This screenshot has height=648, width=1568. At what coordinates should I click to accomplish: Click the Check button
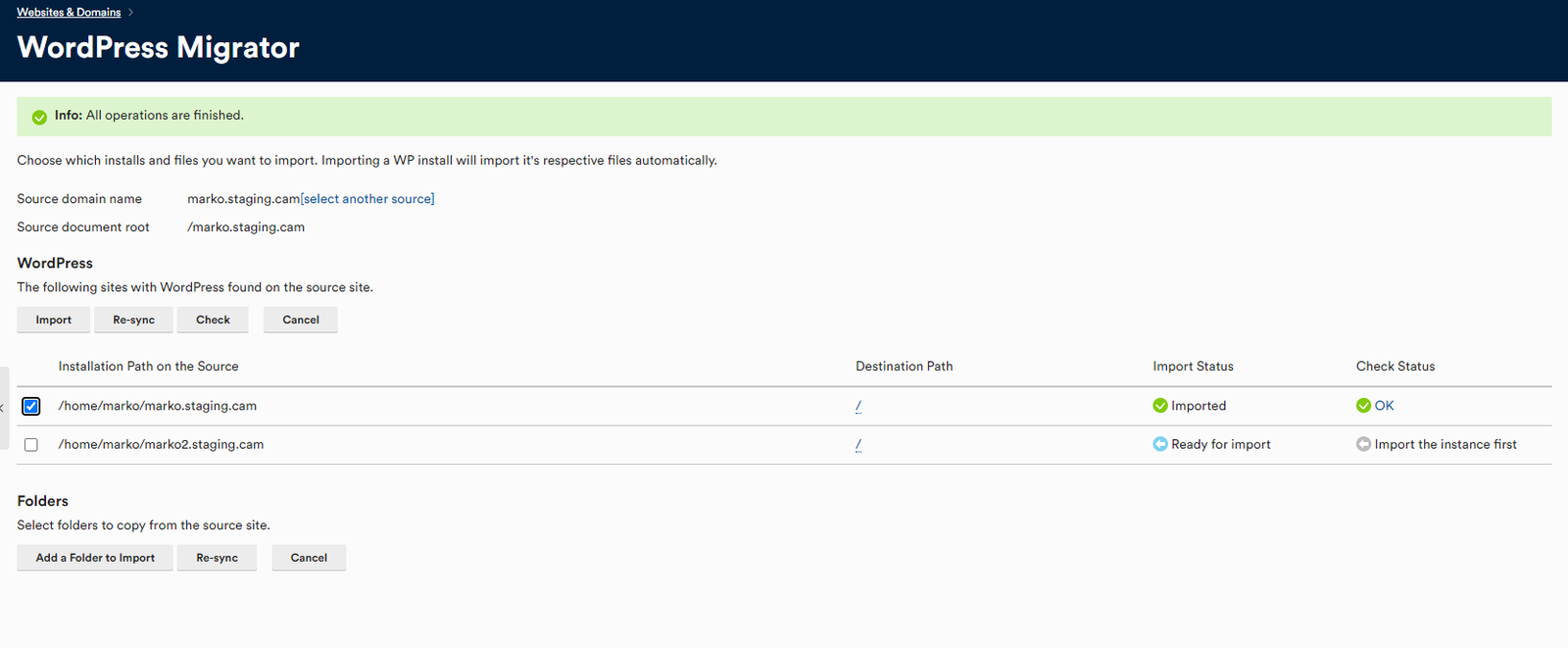(213, 320)
